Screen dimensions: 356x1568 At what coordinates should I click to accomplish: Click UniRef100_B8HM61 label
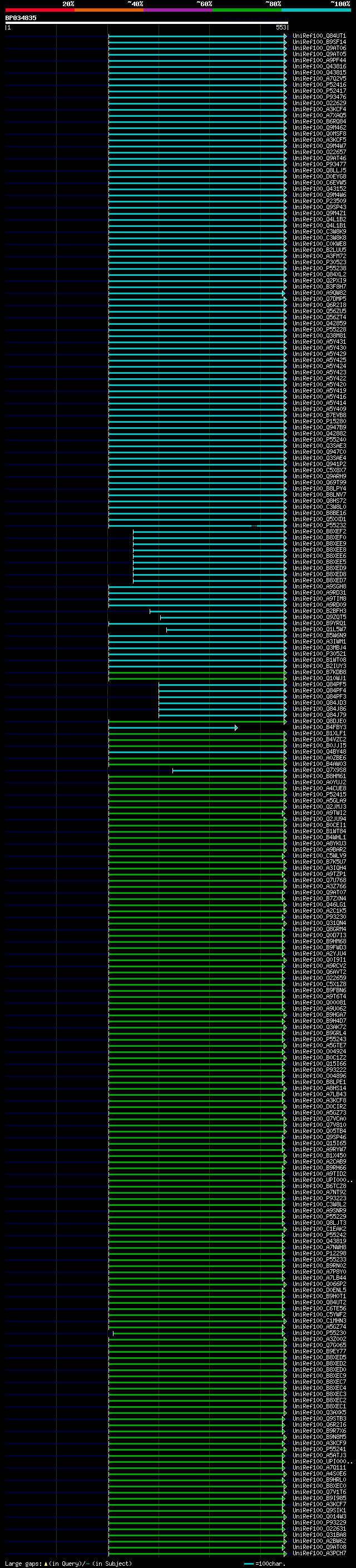pyautogui.click(x=319, y=776)
